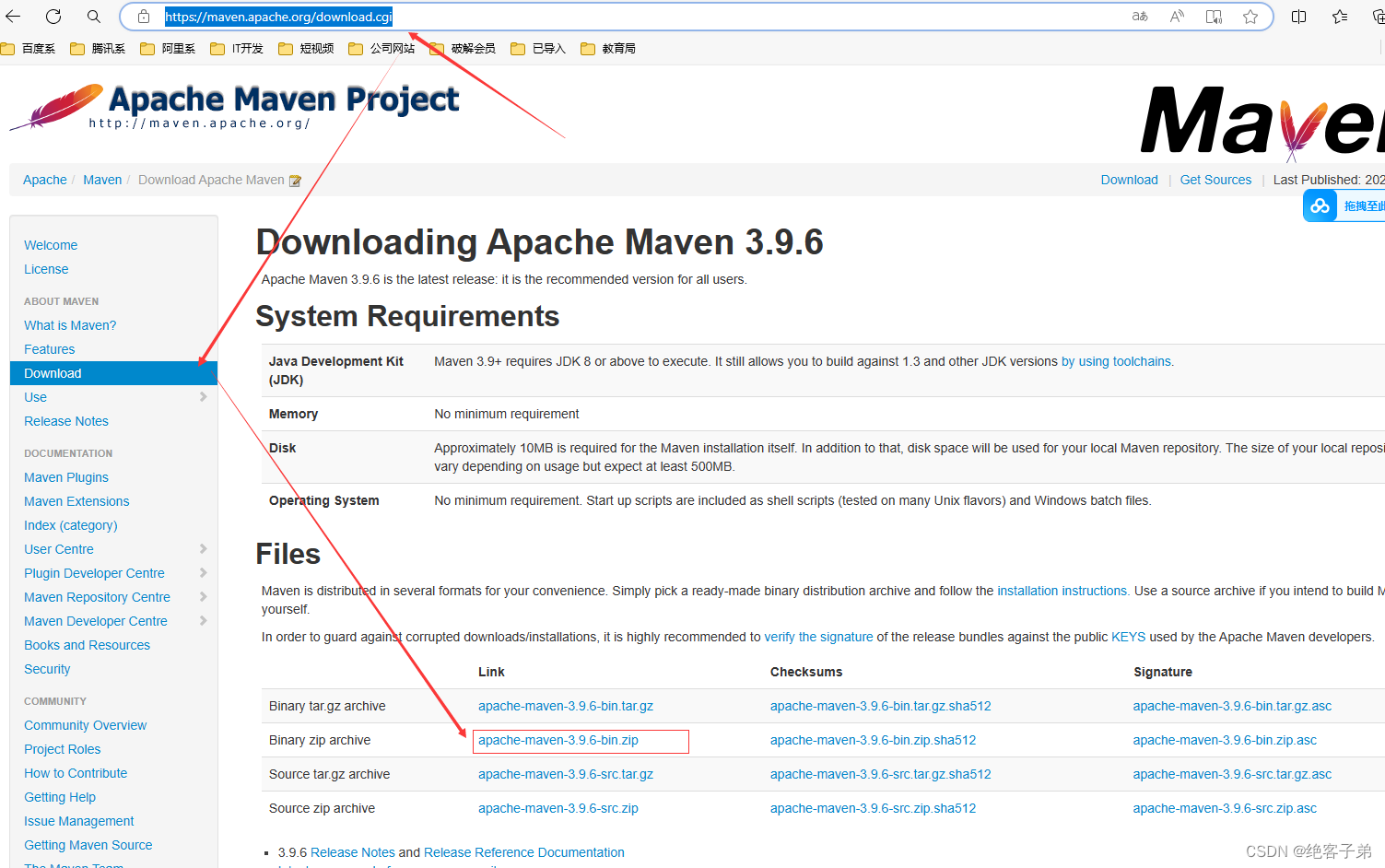Open immersive reader icon in address bar
The width and height of the screenshot is (1385, 868).
(x=1214, y=17)
